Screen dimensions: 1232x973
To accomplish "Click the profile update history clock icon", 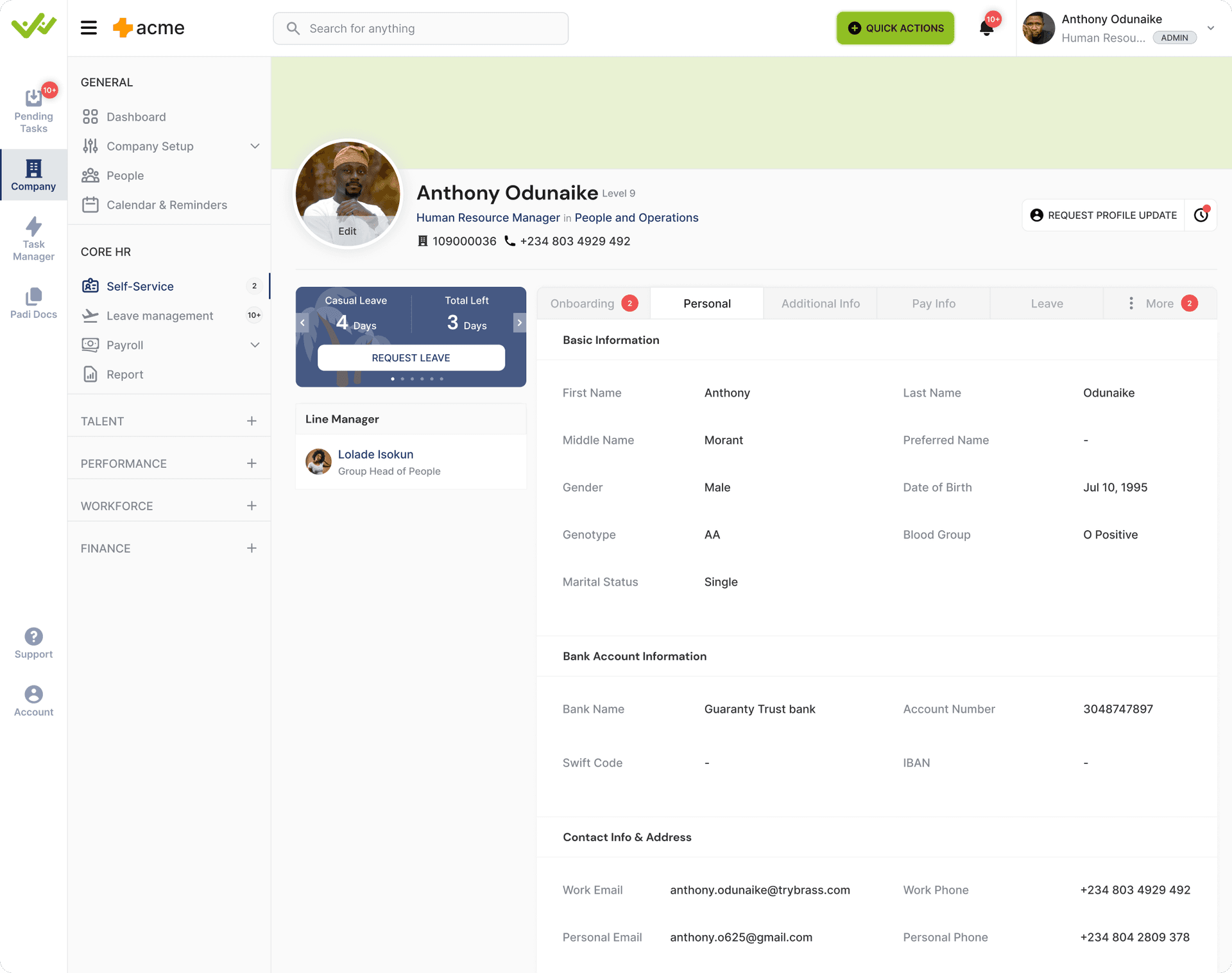I will (x=1201, y=215).
